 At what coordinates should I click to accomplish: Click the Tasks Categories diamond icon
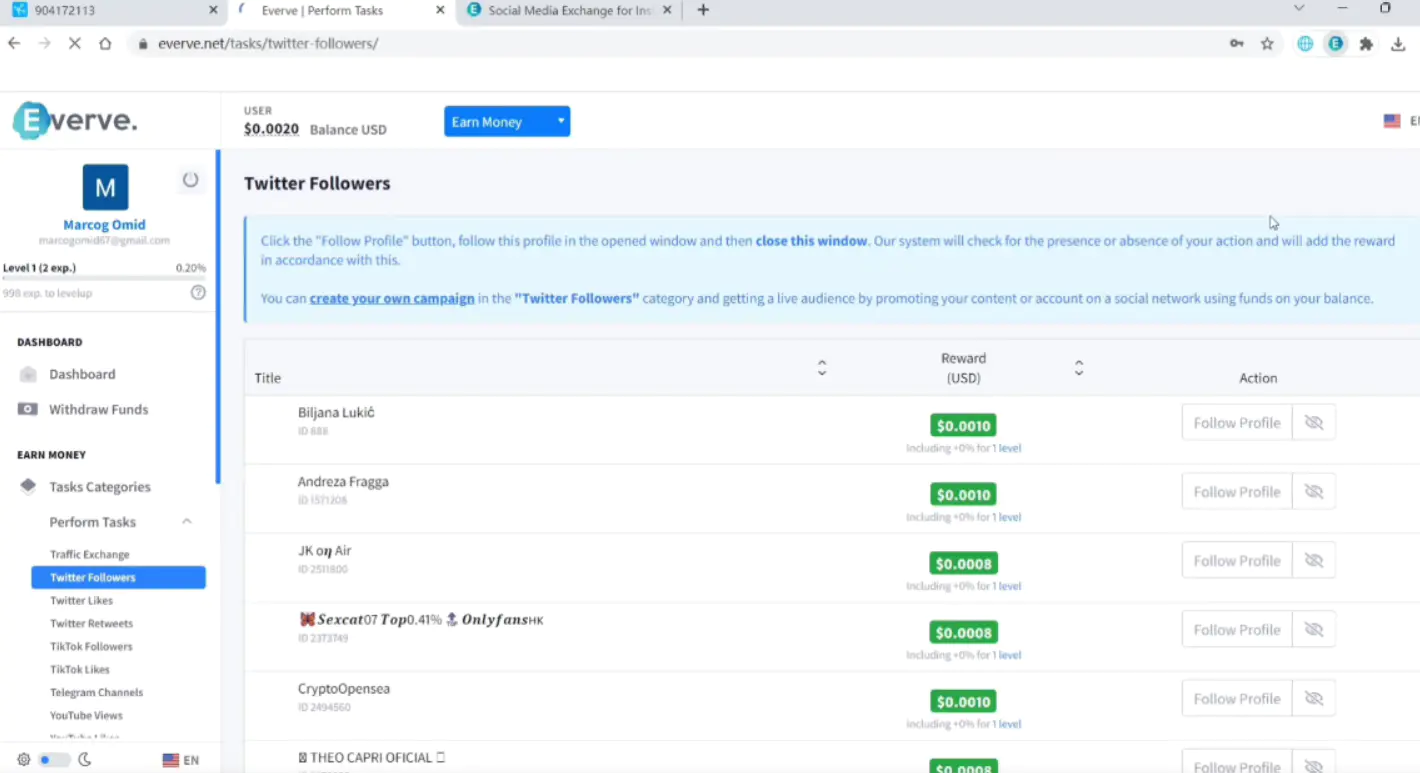click(28, 487)
